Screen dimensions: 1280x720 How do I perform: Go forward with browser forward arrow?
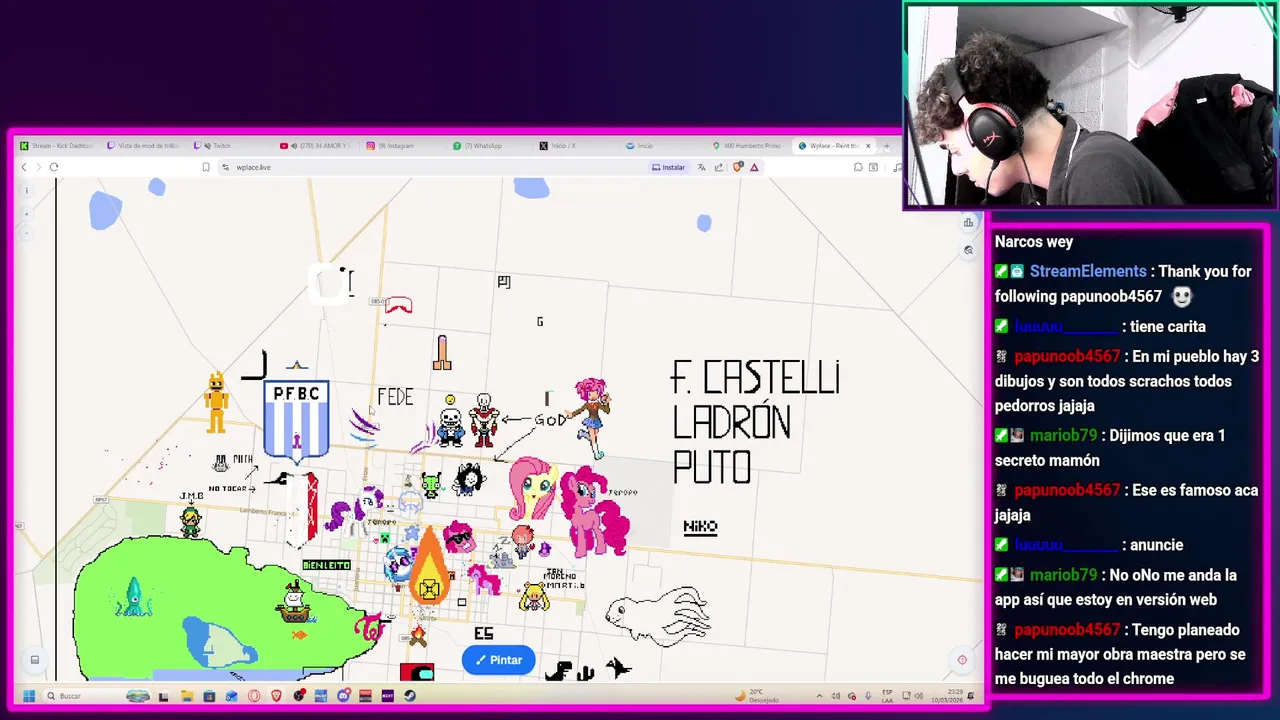click(x=38, y=167)
